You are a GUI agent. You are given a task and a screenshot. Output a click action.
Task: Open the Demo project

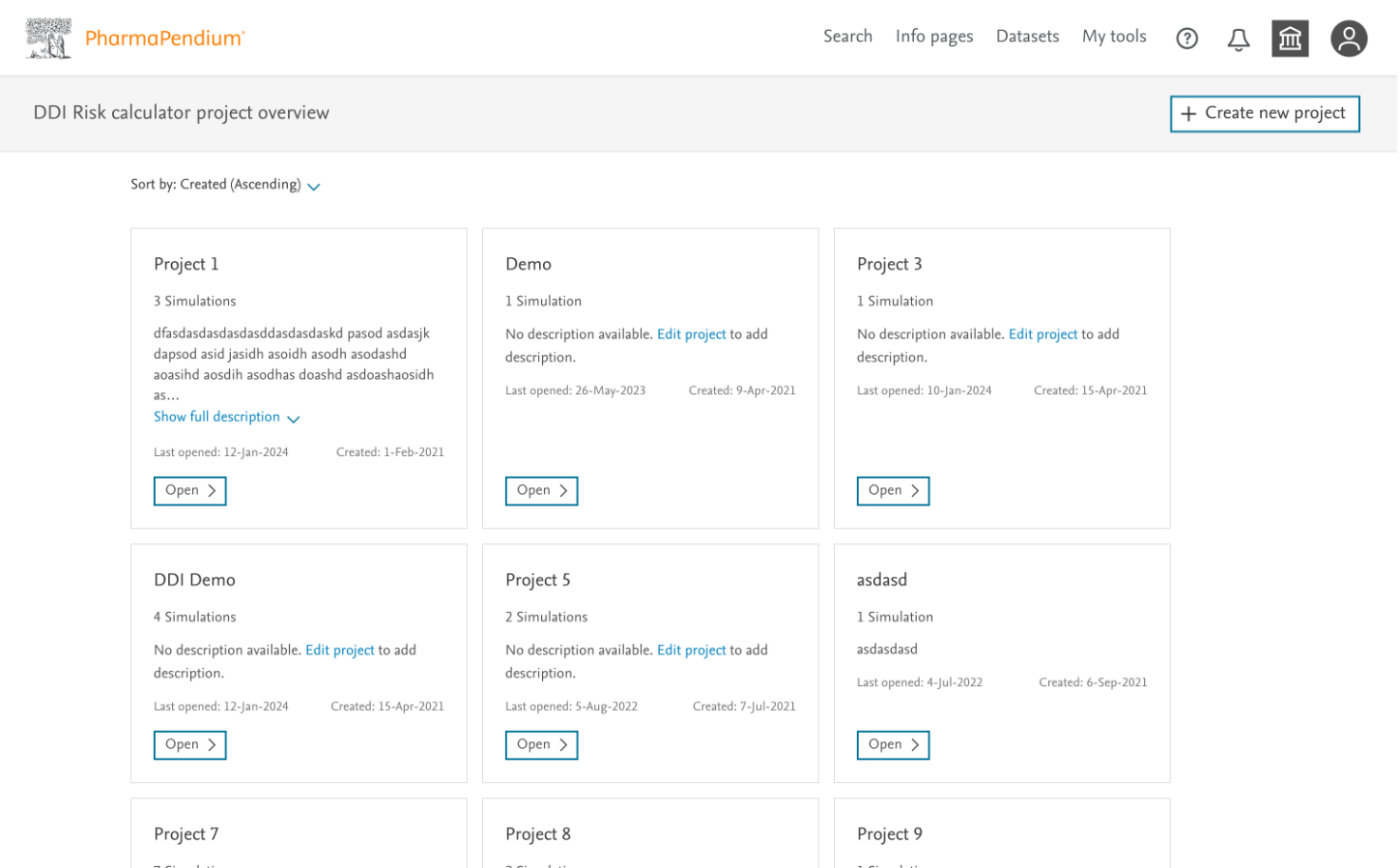541,491
